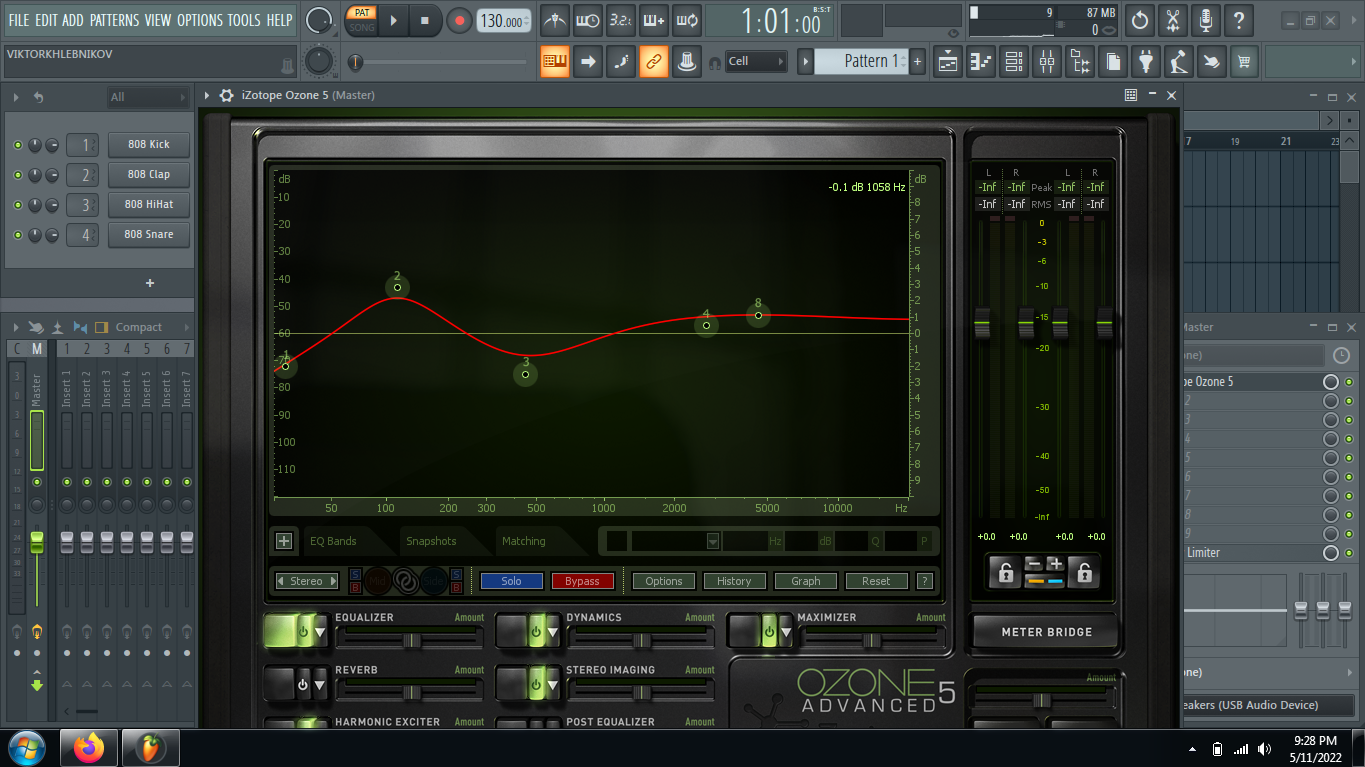Open the metronome icon in toolbar
This screenshot has height=767, width=1365.
(x=554, y=20)
